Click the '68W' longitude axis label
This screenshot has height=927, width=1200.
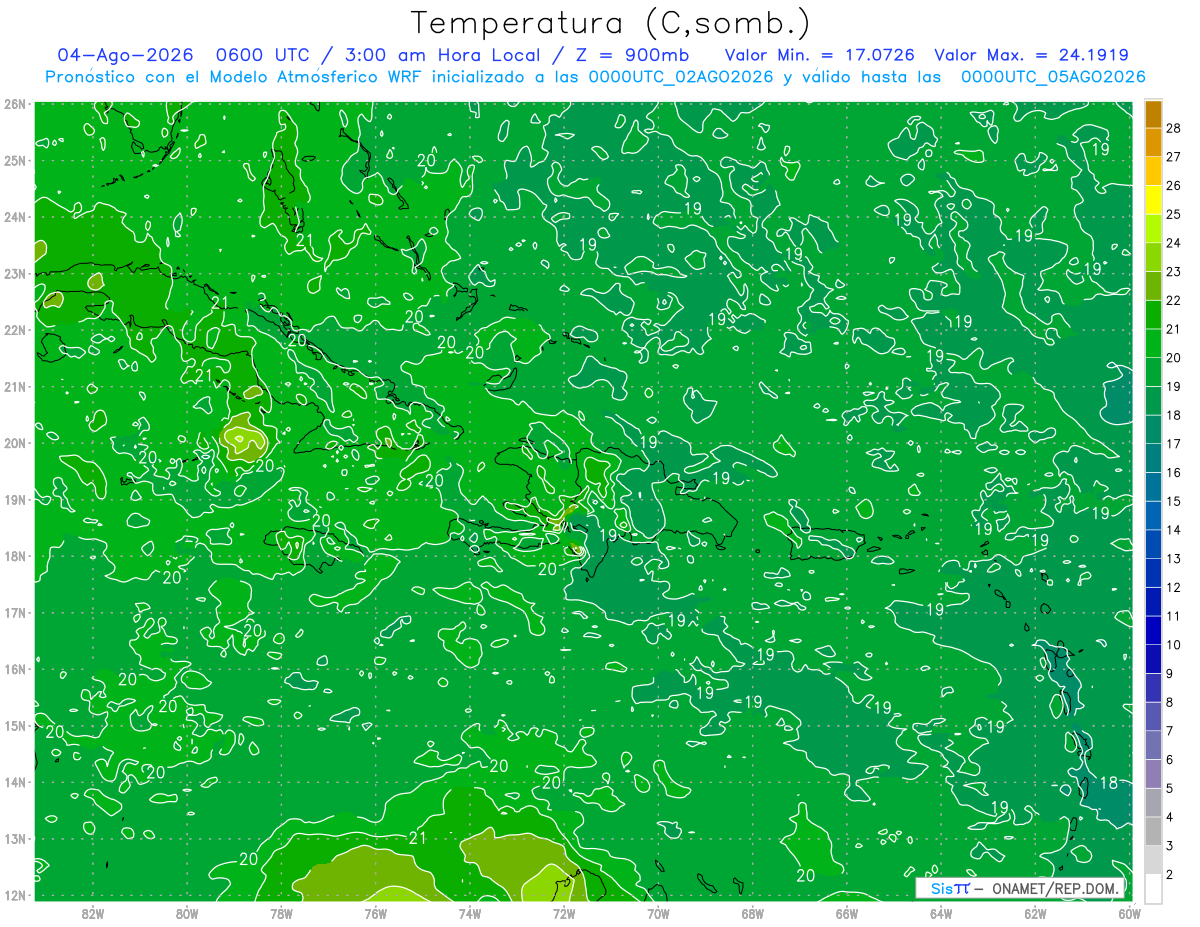click(x=752, y=912)
